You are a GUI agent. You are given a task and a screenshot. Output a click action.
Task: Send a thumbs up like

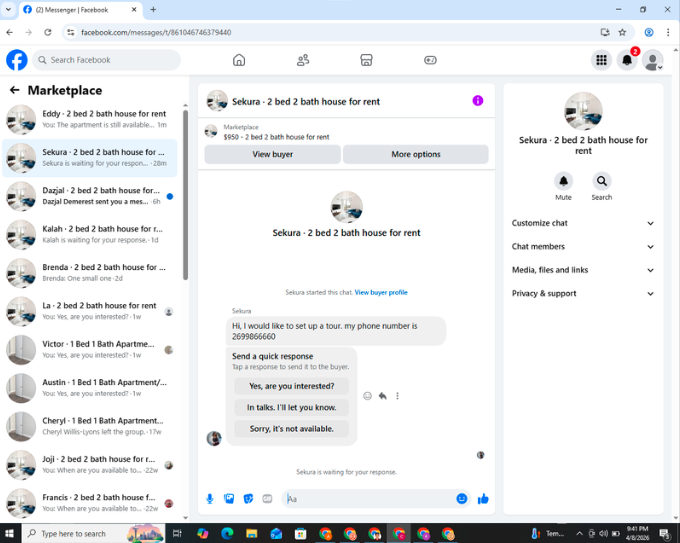483,499
